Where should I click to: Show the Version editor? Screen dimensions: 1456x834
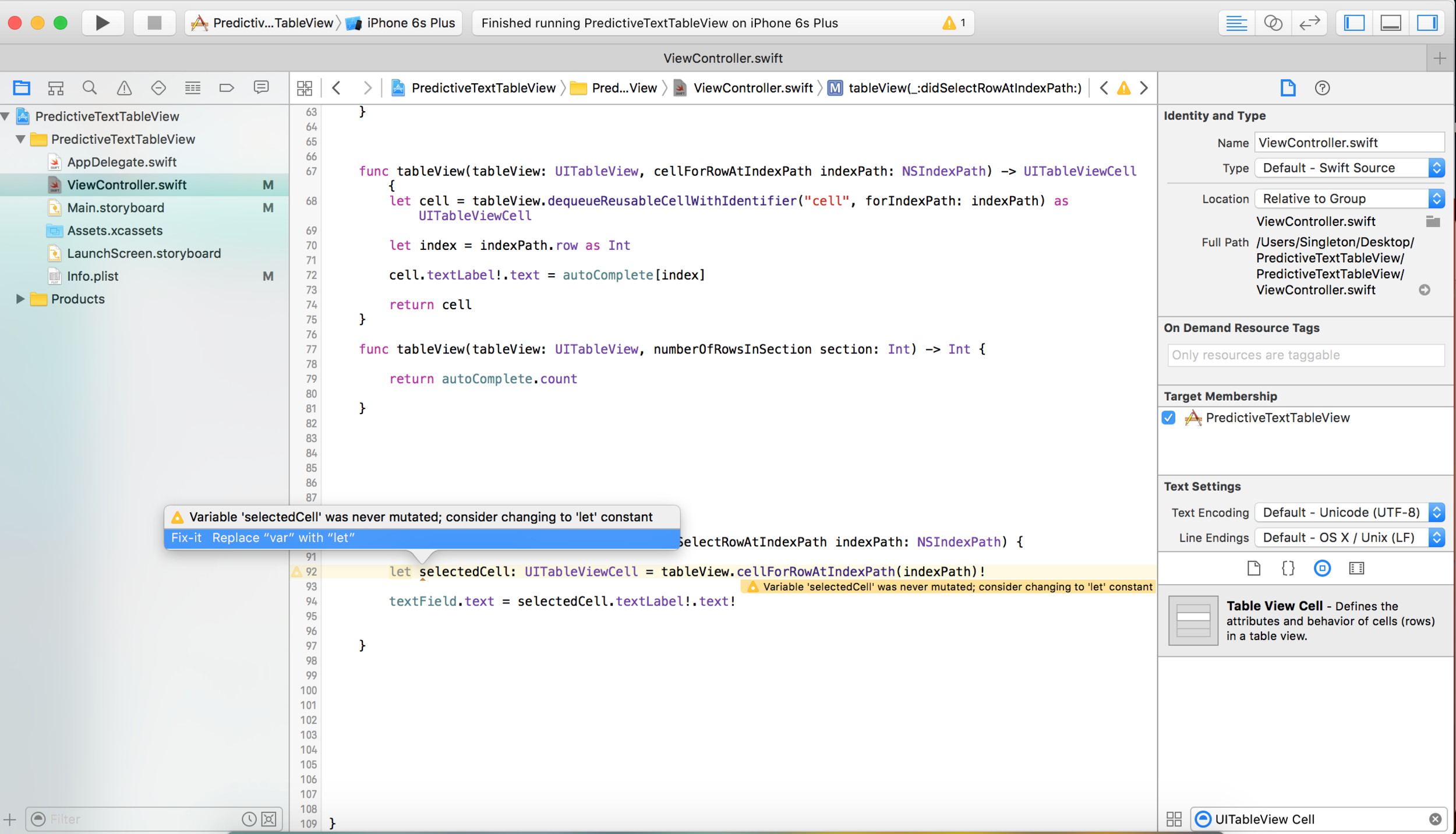click(x=1309, y=23)
